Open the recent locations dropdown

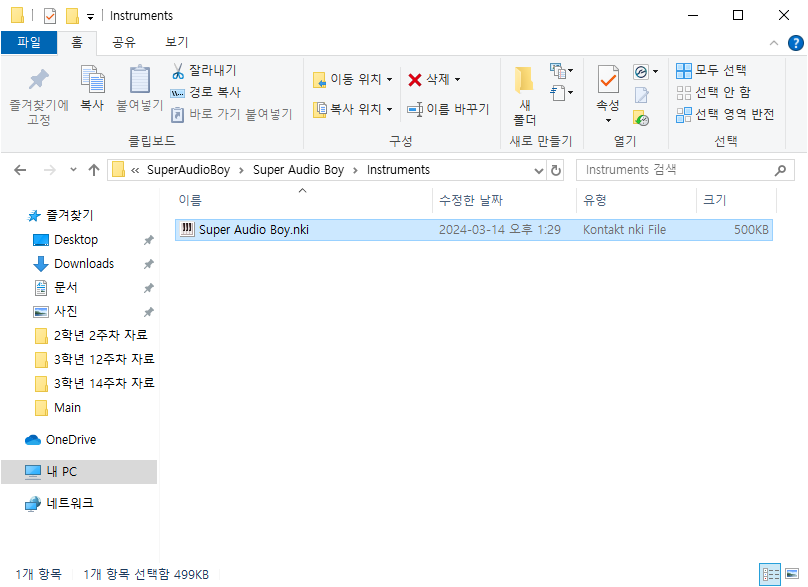[x=73, y=170]
